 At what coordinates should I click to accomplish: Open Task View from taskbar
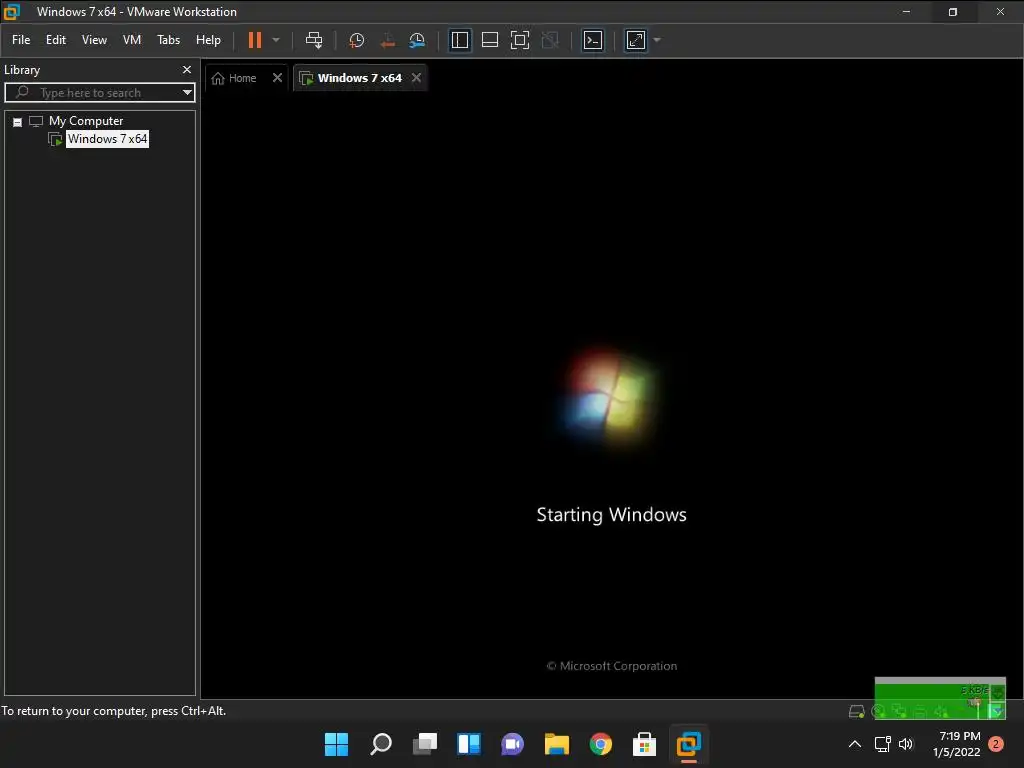pyautogui.click(x=424, y=744)
